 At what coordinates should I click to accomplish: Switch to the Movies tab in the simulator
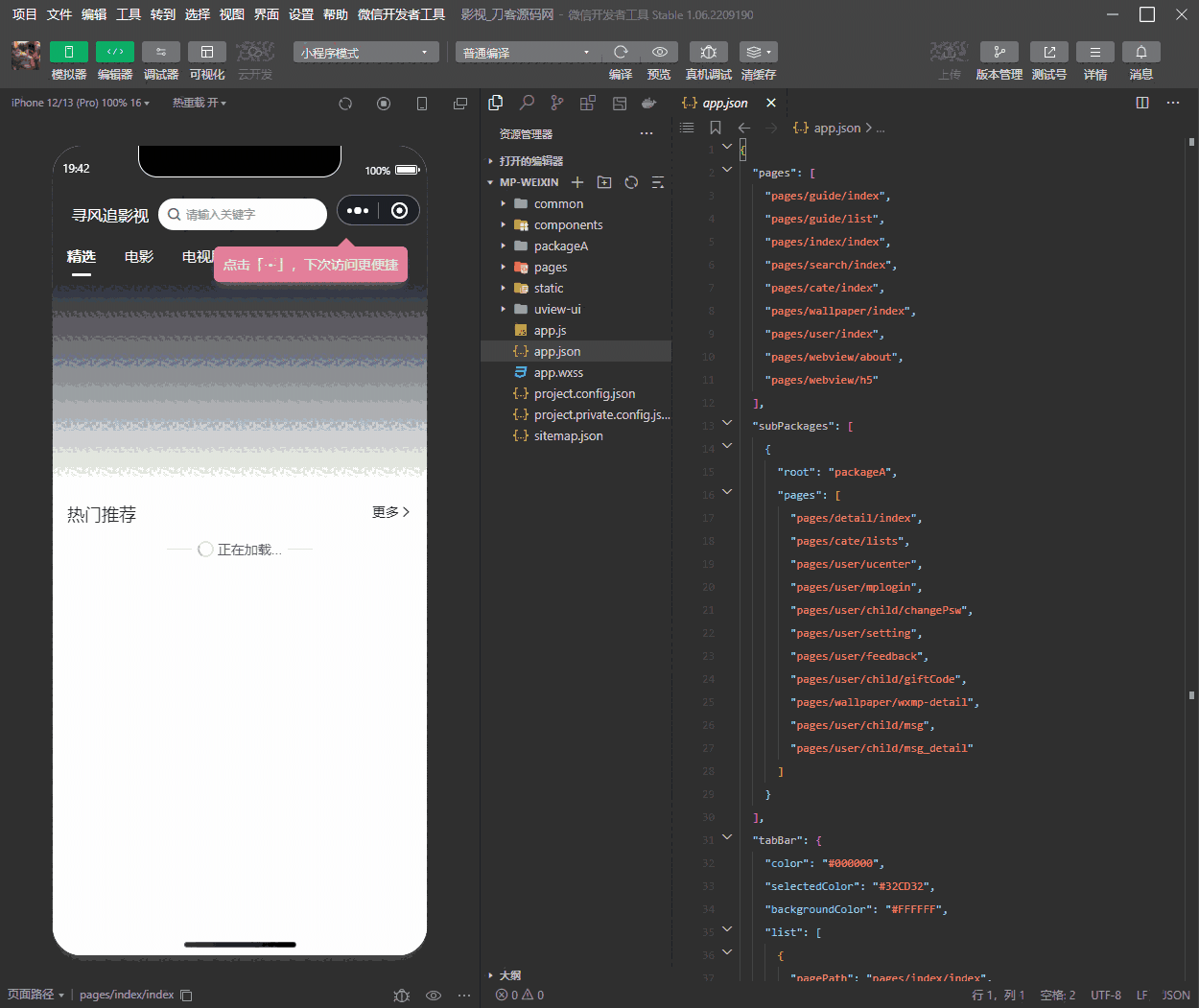click(x=139, y=256)
